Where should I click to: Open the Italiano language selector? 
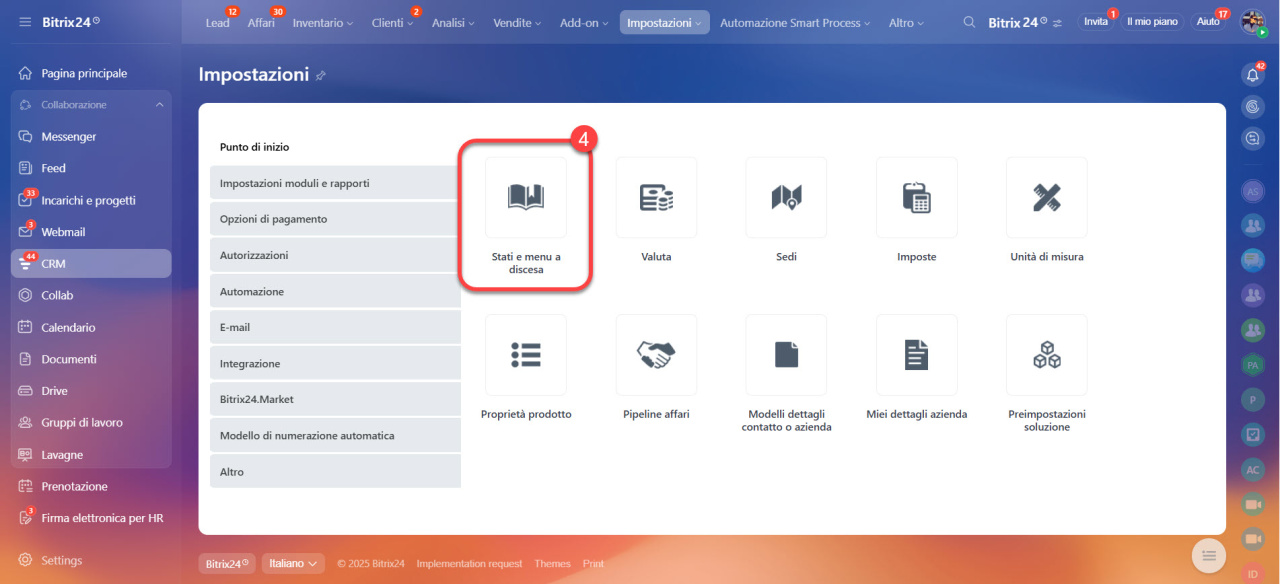pos(294,563)
